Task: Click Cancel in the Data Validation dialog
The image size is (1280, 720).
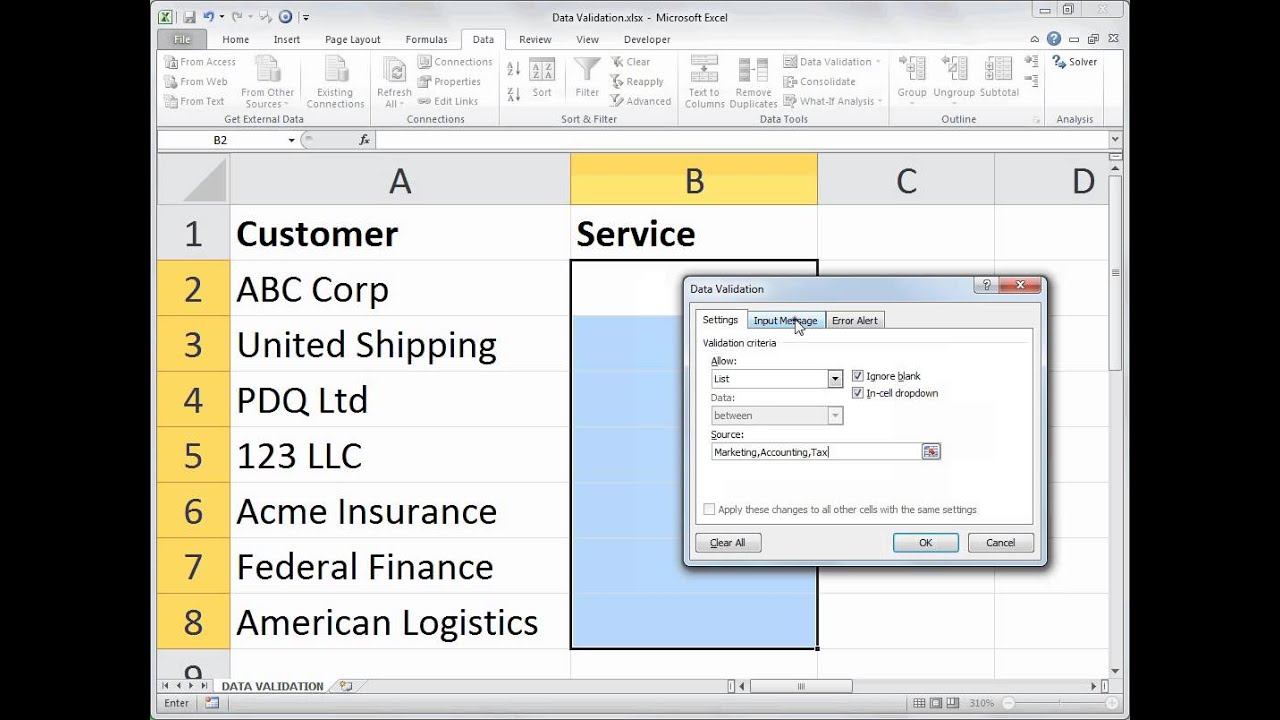Action: click(1001, 543)
